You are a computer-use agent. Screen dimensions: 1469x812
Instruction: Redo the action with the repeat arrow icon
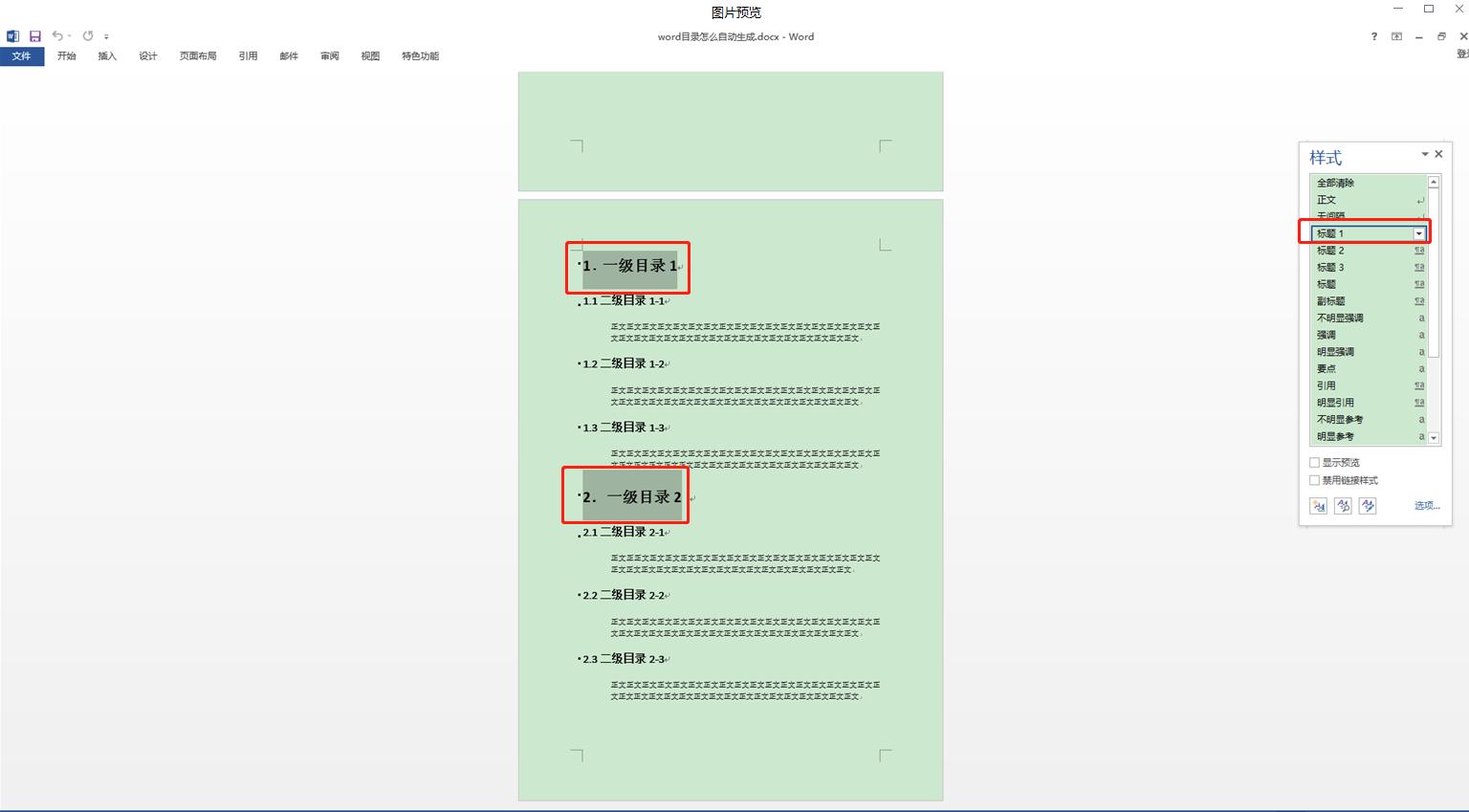(88, 36)
